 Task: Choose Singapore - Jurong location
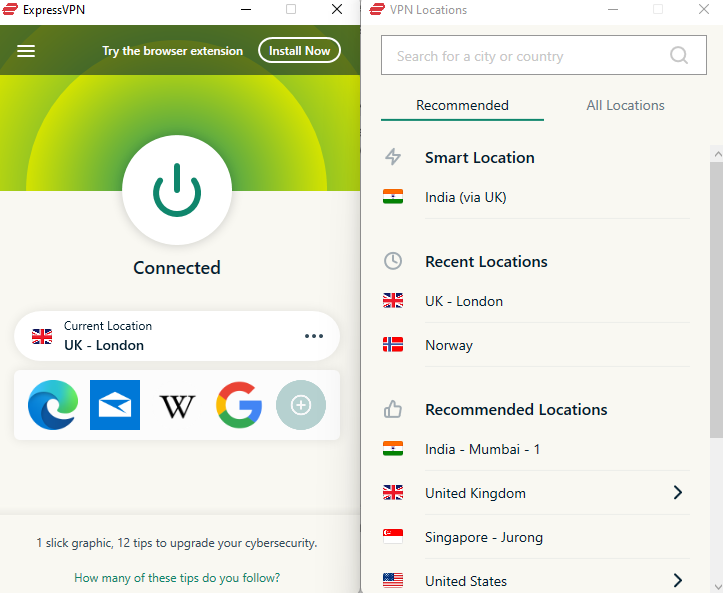[536, 537]
